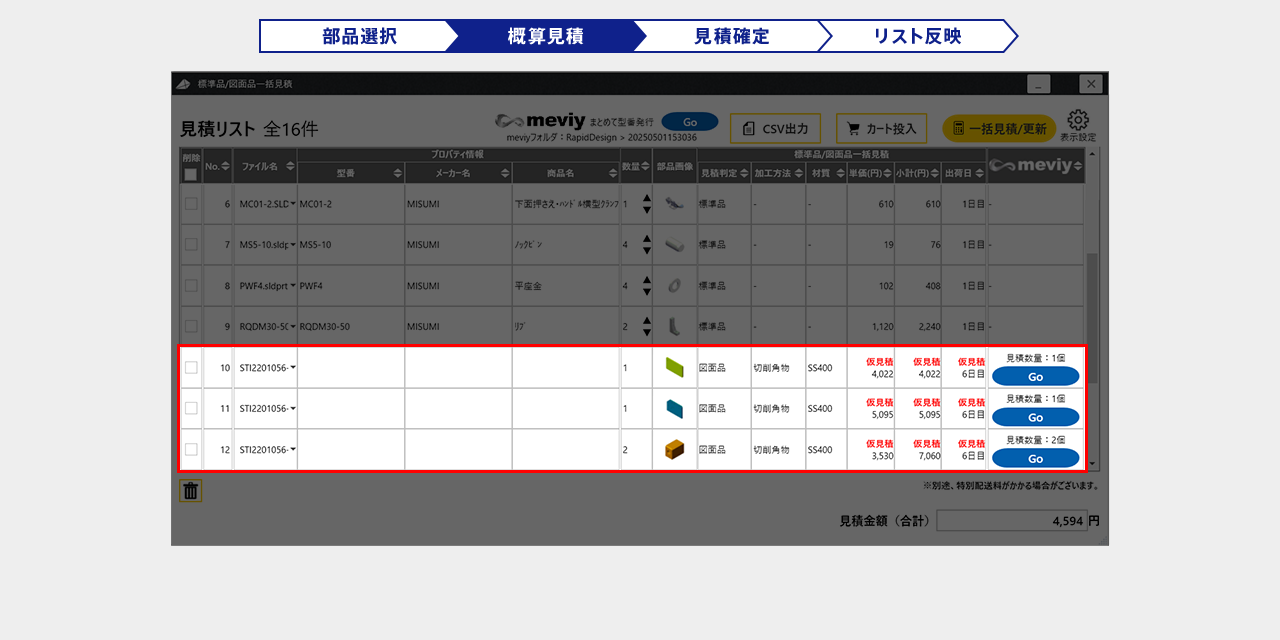The image size is (1280, 640).
Task: Open the MC01-2 file name dropdown
Action: 293,204
